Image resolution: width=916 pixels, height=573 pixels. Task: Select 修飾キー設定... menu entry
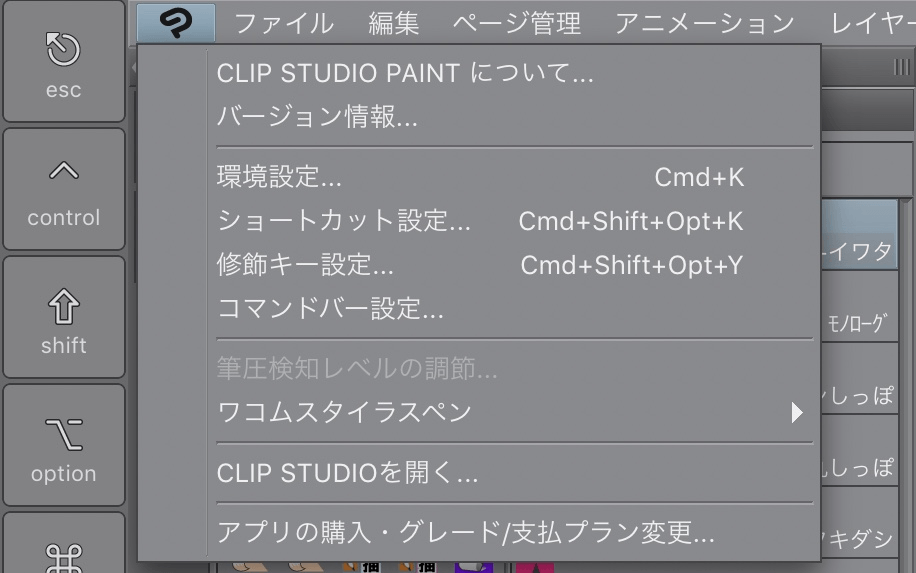(305, 266)
